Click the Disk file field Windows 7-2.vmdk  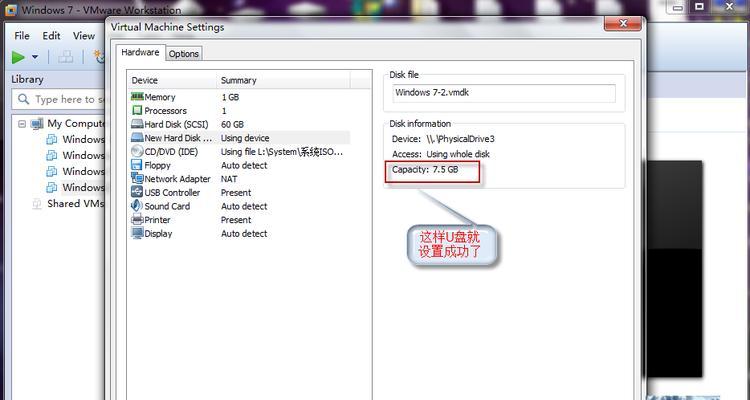click(x=504, y=93)
